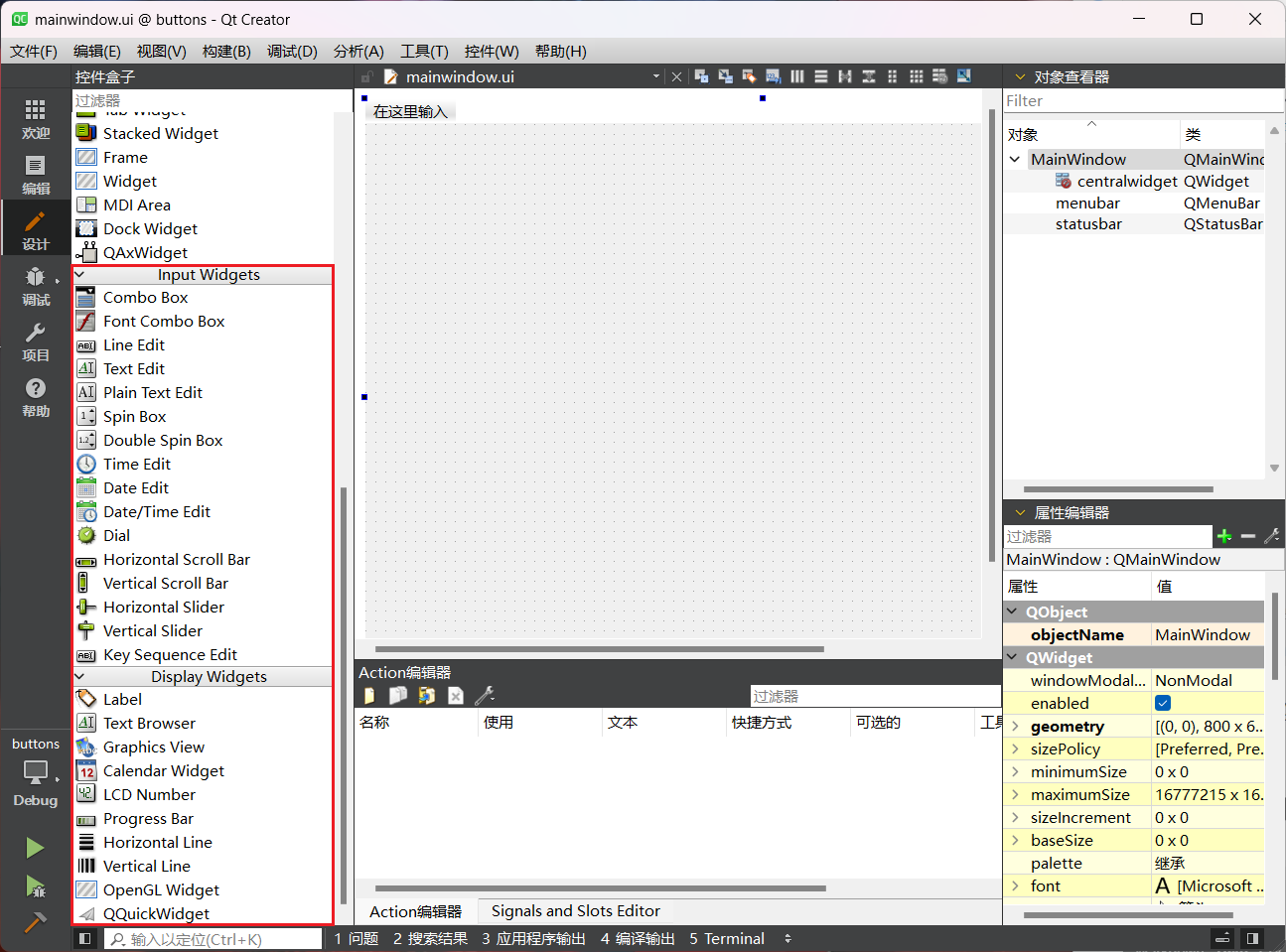Apply Lay Out Vertically toolbar icon
The width and height of the screenshot is (1286, 952).
tap(820, 76)
